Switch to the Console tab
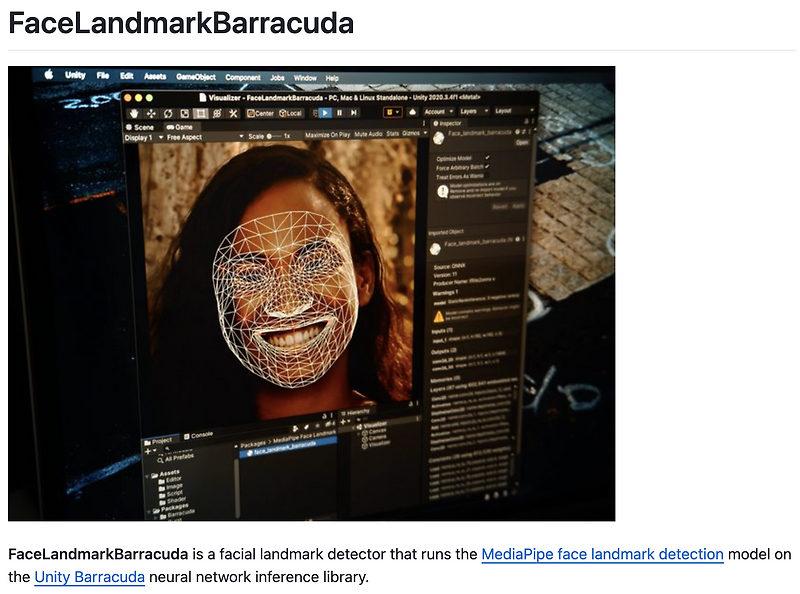 pyautogui.click(x=200, y=432)
